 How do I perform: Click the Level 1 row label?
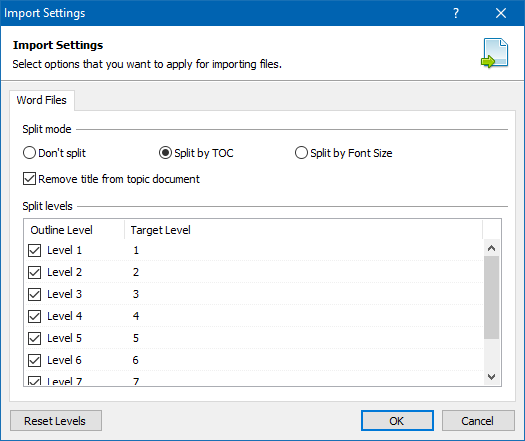(64, 250)
